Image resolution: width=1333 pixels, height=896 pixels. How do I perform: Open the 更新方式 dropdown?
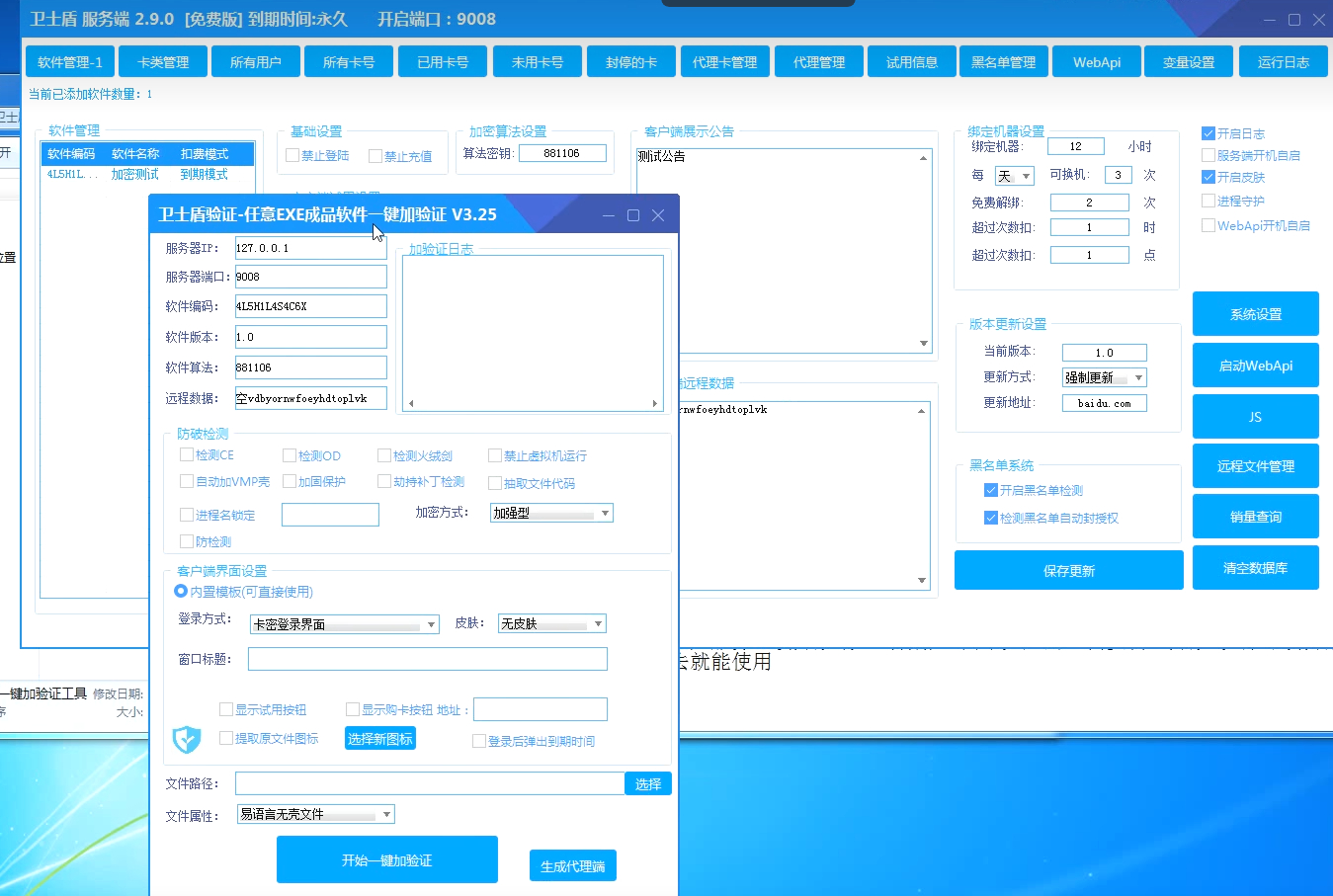click(1104, 377)
